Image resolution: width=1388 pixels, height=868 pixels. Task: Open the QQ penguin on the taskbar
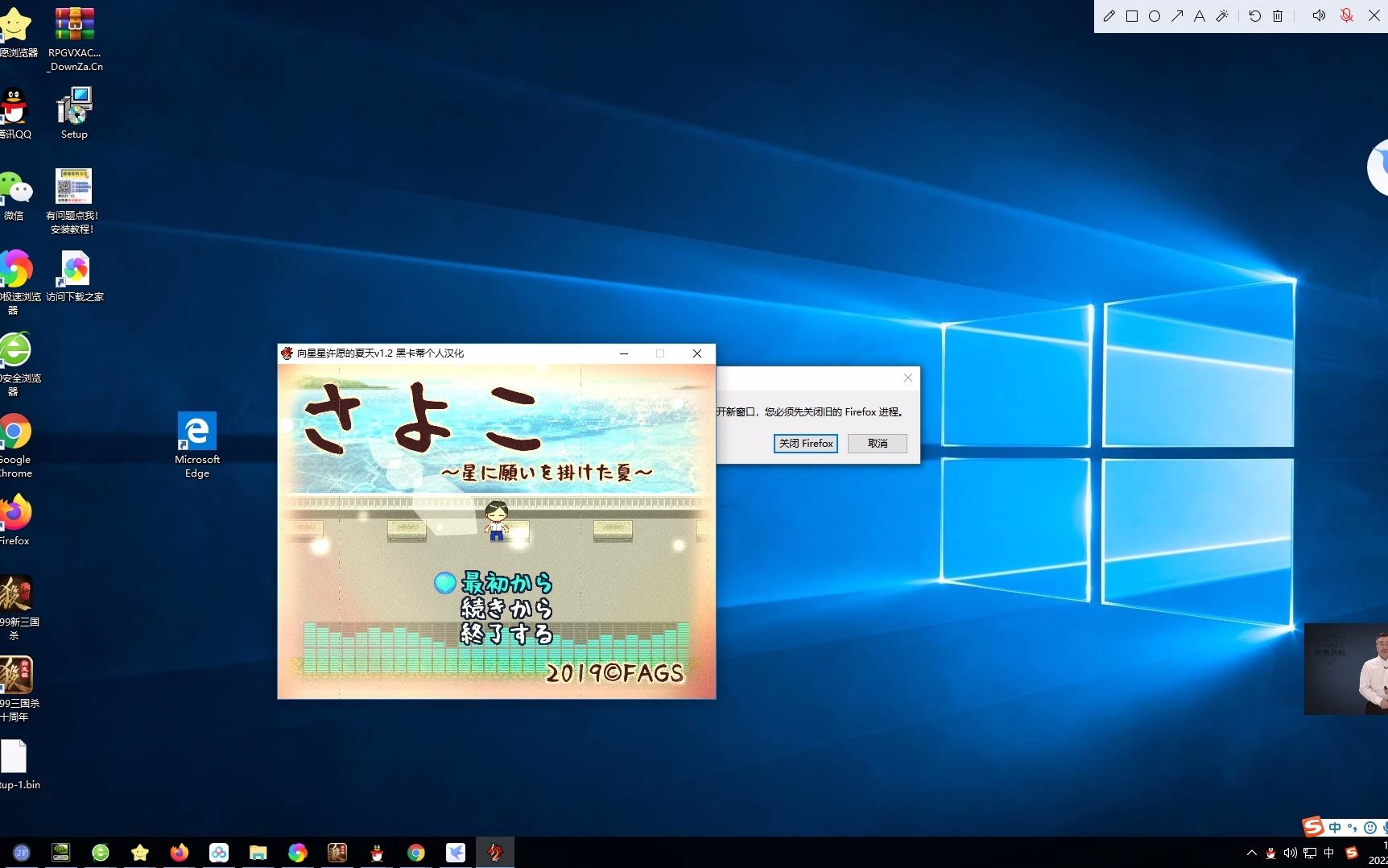[376, 853]
